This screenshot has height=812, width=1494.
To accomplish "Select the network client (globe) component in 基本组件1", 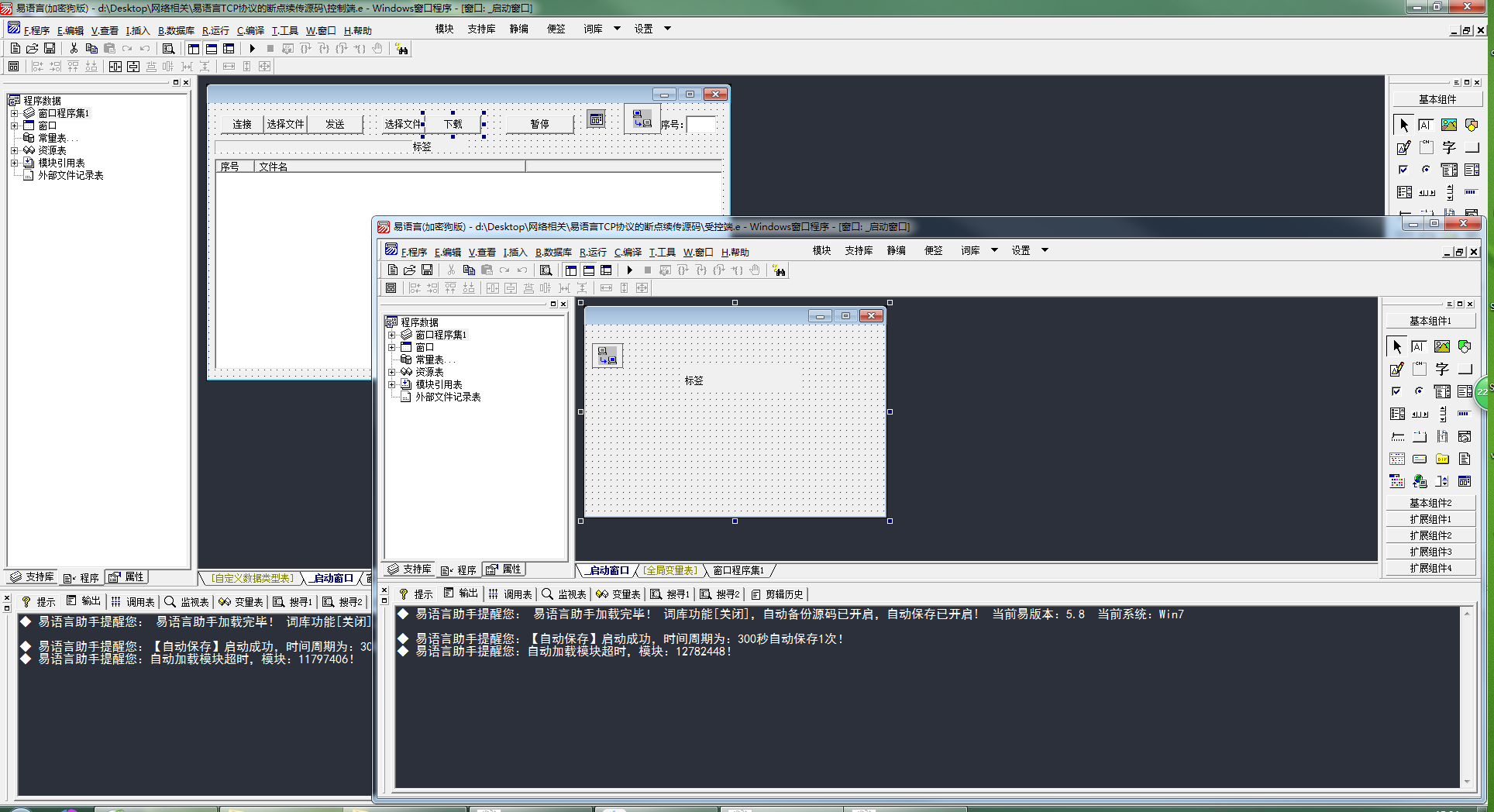I will [1419, 481].
